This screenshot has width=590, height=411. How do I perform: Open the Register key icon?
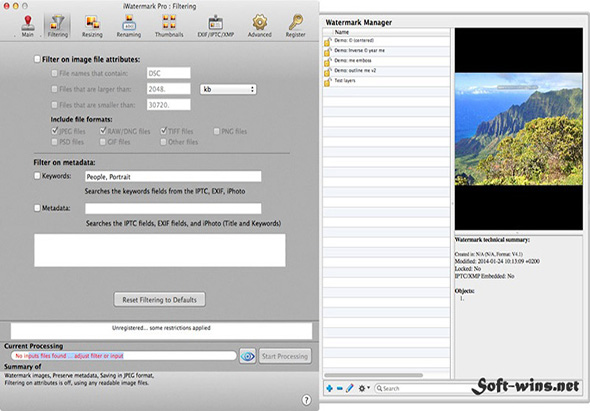[295, 26]
